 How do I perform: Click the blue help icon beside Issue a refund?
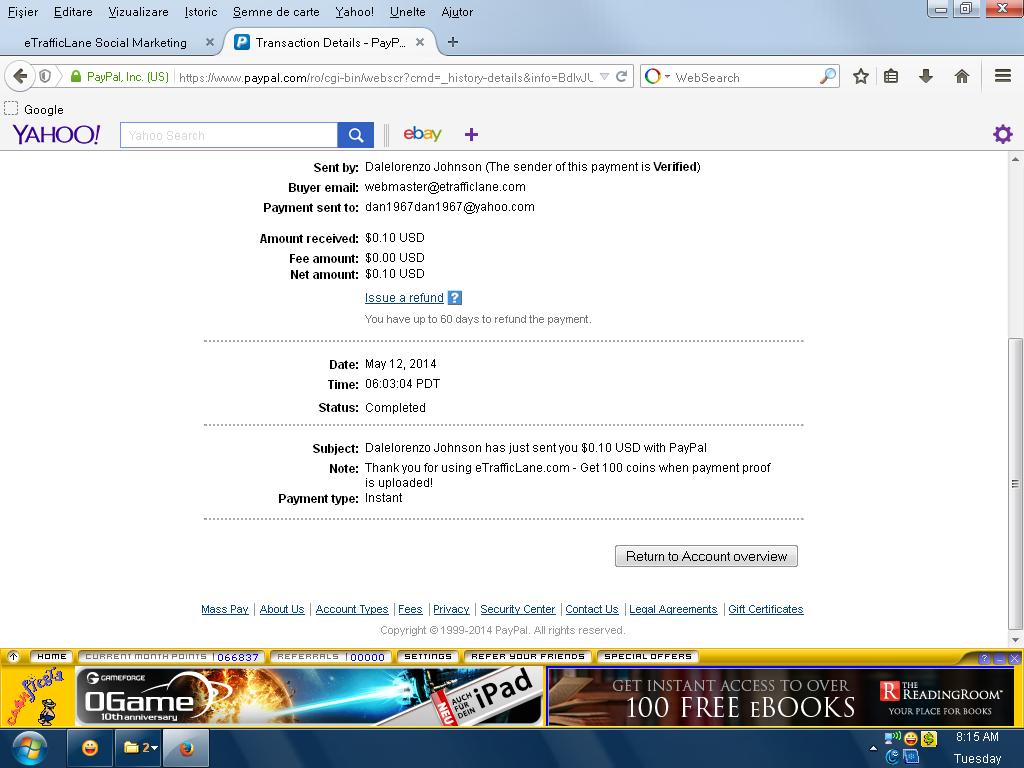pos(455,298)
